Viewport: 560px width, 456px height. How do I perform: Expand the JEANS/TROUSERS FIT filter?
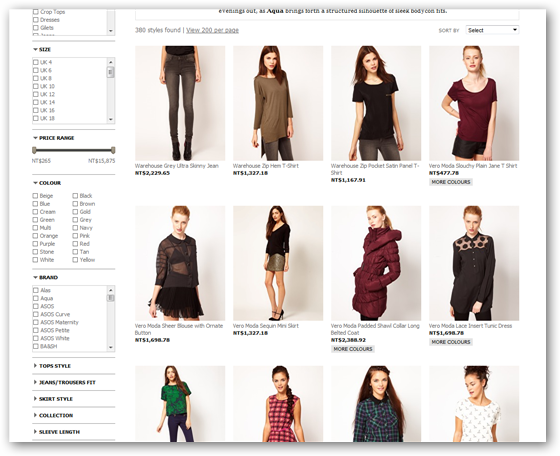click(x=65, y=382)
